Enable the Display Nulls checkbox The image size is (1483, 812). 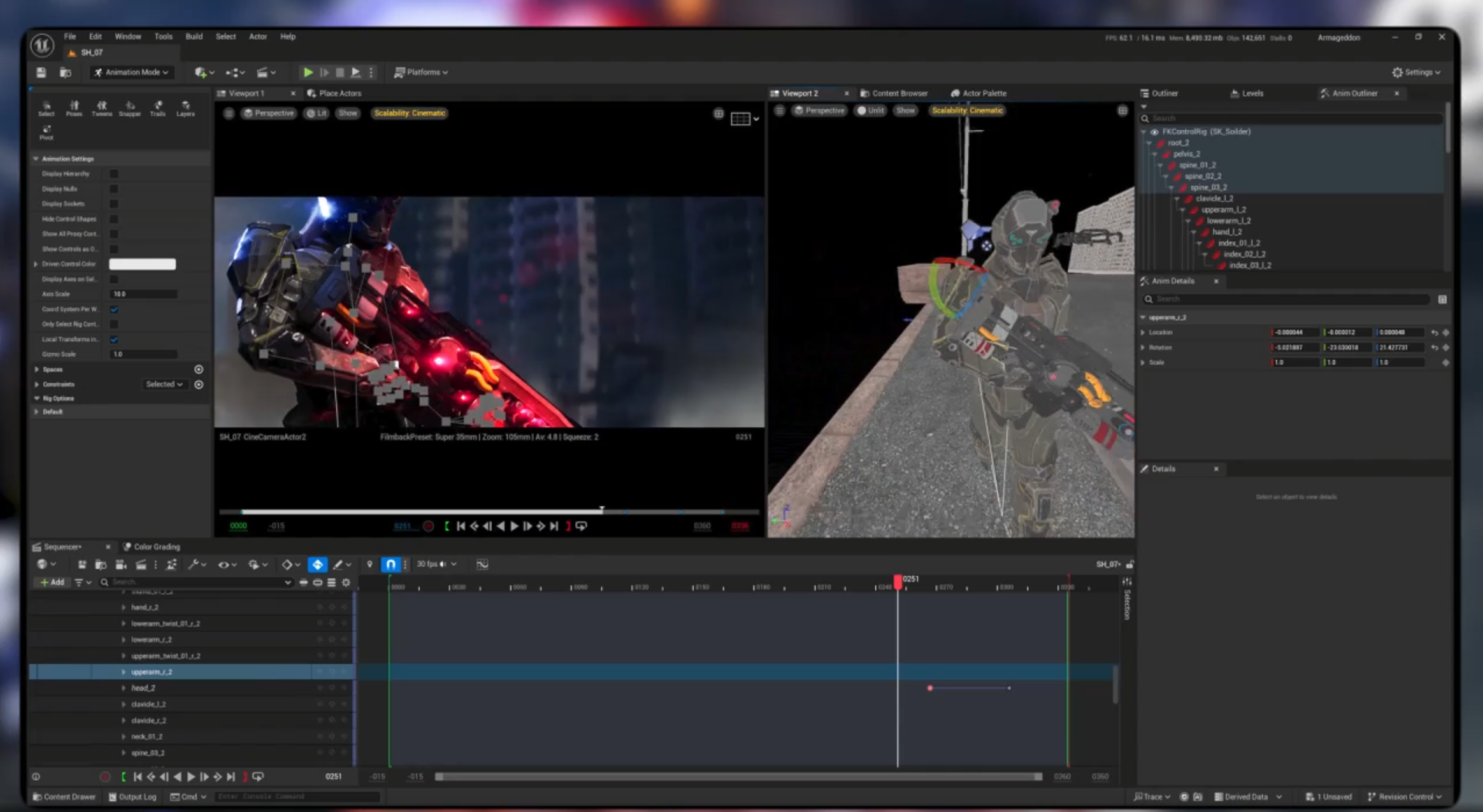tap(114, 189)
